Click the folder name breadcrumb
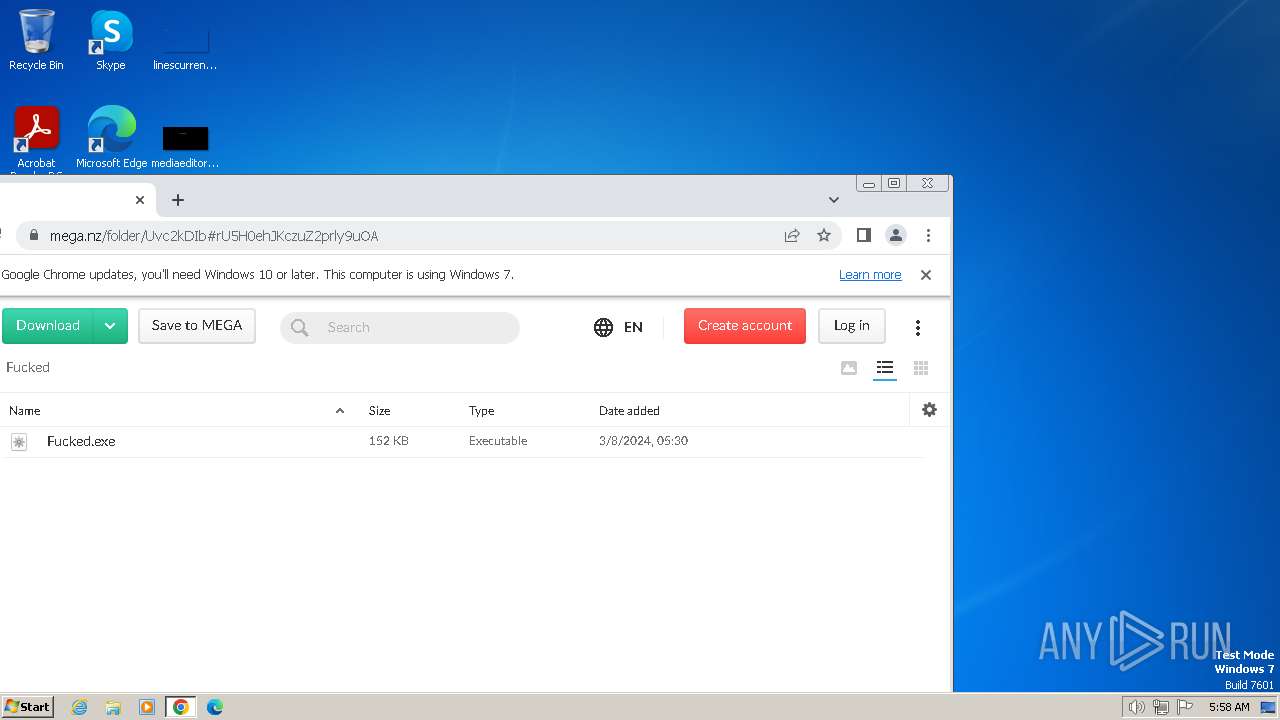Image resolution: width=1280 pixels, height=720 pixels. [28, 368]
